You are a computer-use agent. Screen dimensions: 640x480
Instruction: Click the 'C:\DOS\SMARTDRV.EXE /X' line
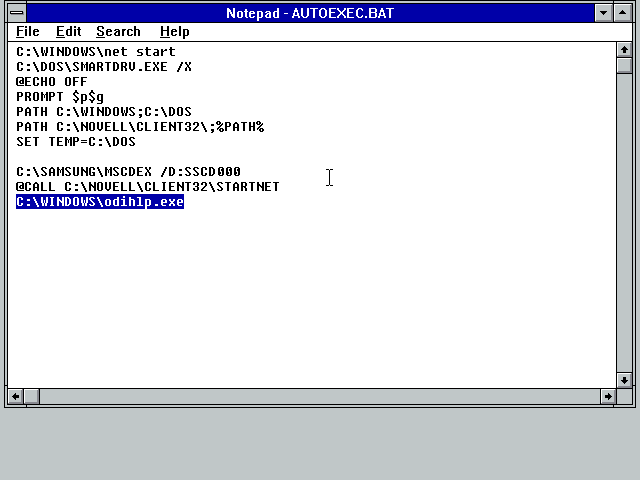pyautogui.click(x=104, y=67)
